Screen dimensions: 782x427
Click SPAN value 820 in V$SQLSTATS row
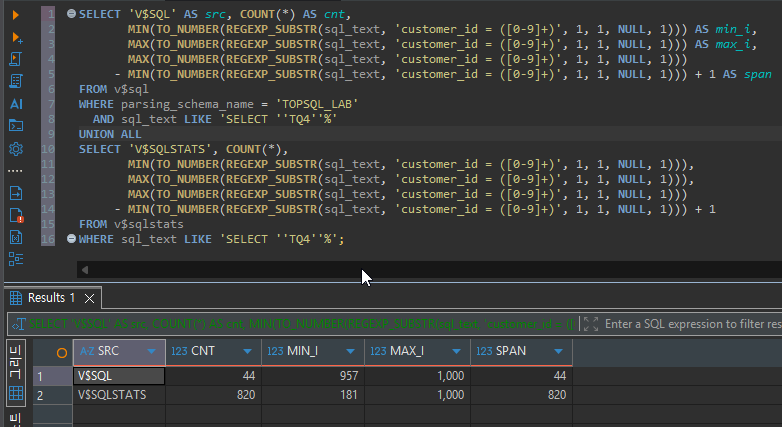click(521, 395)
